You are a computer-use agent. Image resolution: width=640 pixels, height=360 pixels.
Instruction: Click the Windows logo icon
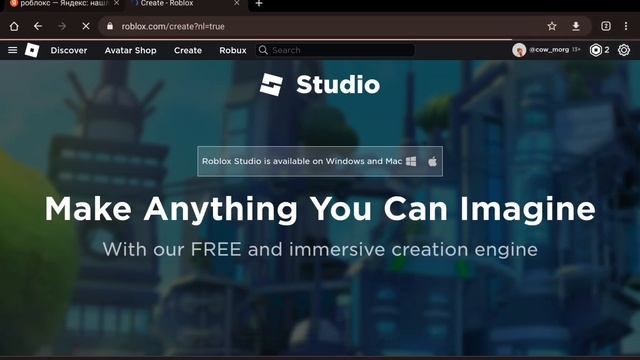411,161
